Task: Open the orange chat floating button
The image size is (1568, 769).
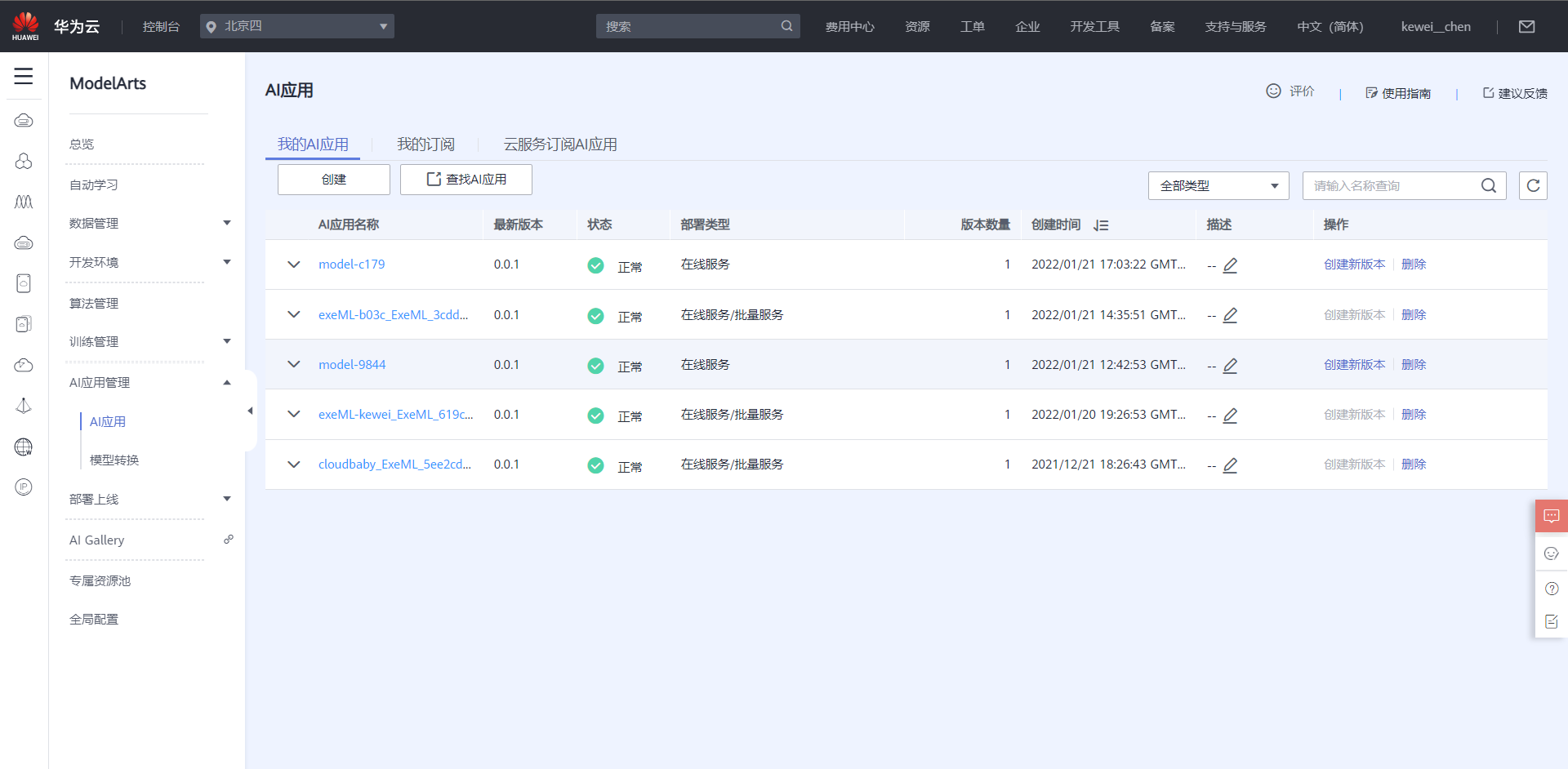Action: click(1552, 516)
